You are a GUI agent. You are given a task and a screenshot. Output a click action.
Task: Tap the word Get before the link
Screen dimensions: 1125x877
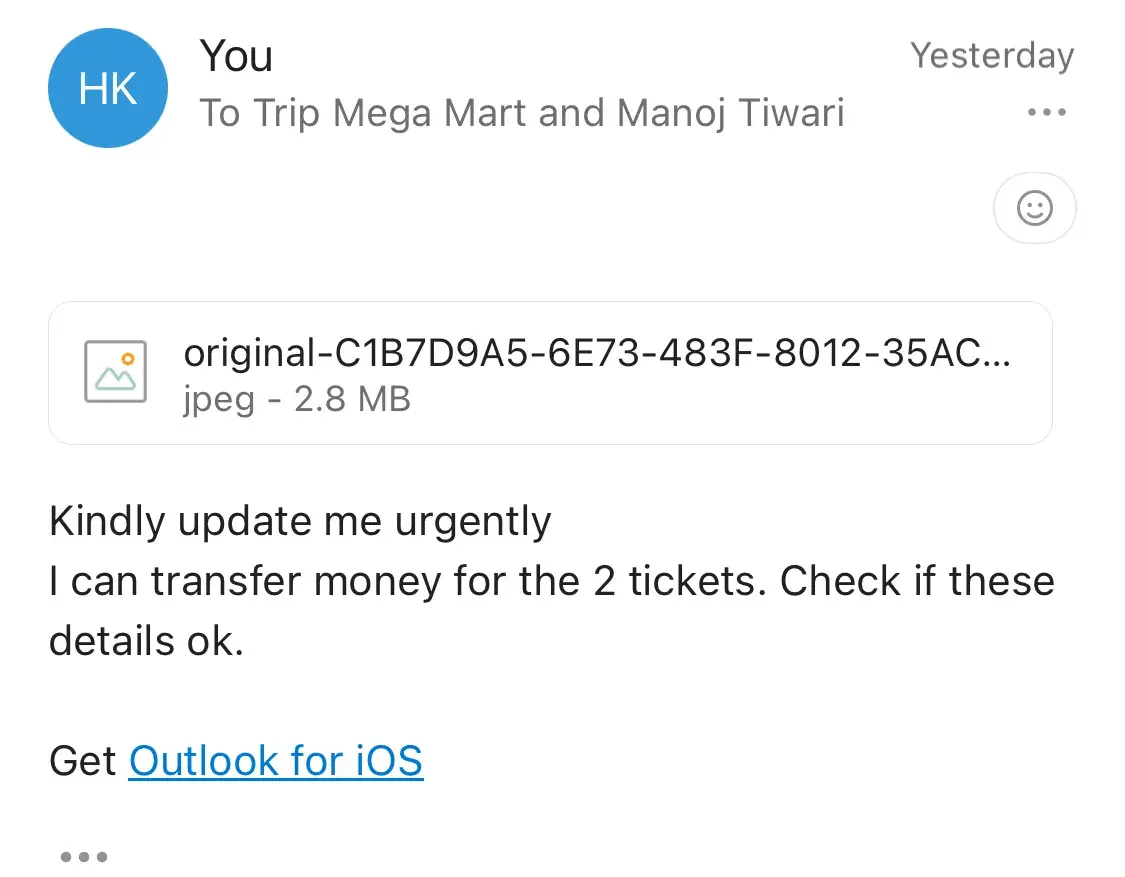83,761
